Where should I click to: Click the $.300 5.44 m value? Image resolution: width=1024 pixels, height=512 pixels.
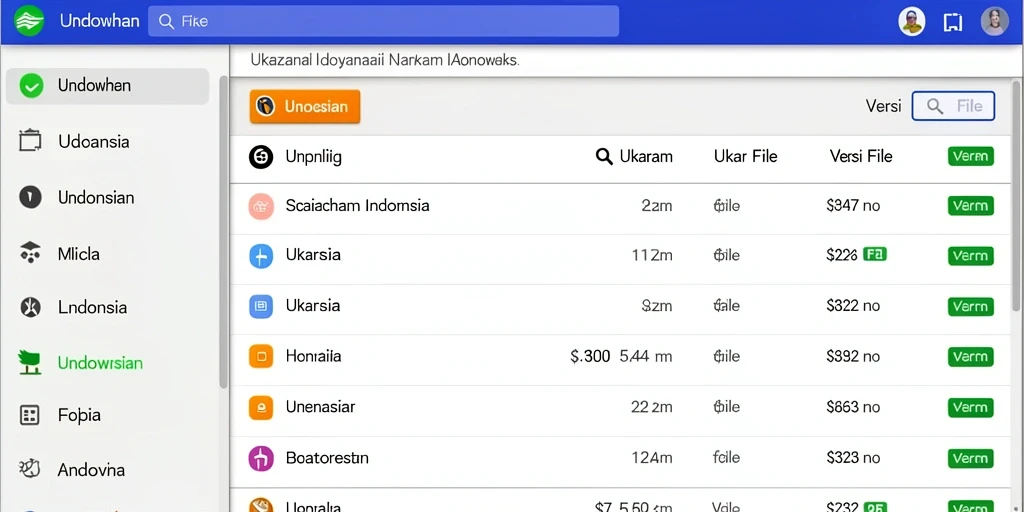(x=621, y=357)
